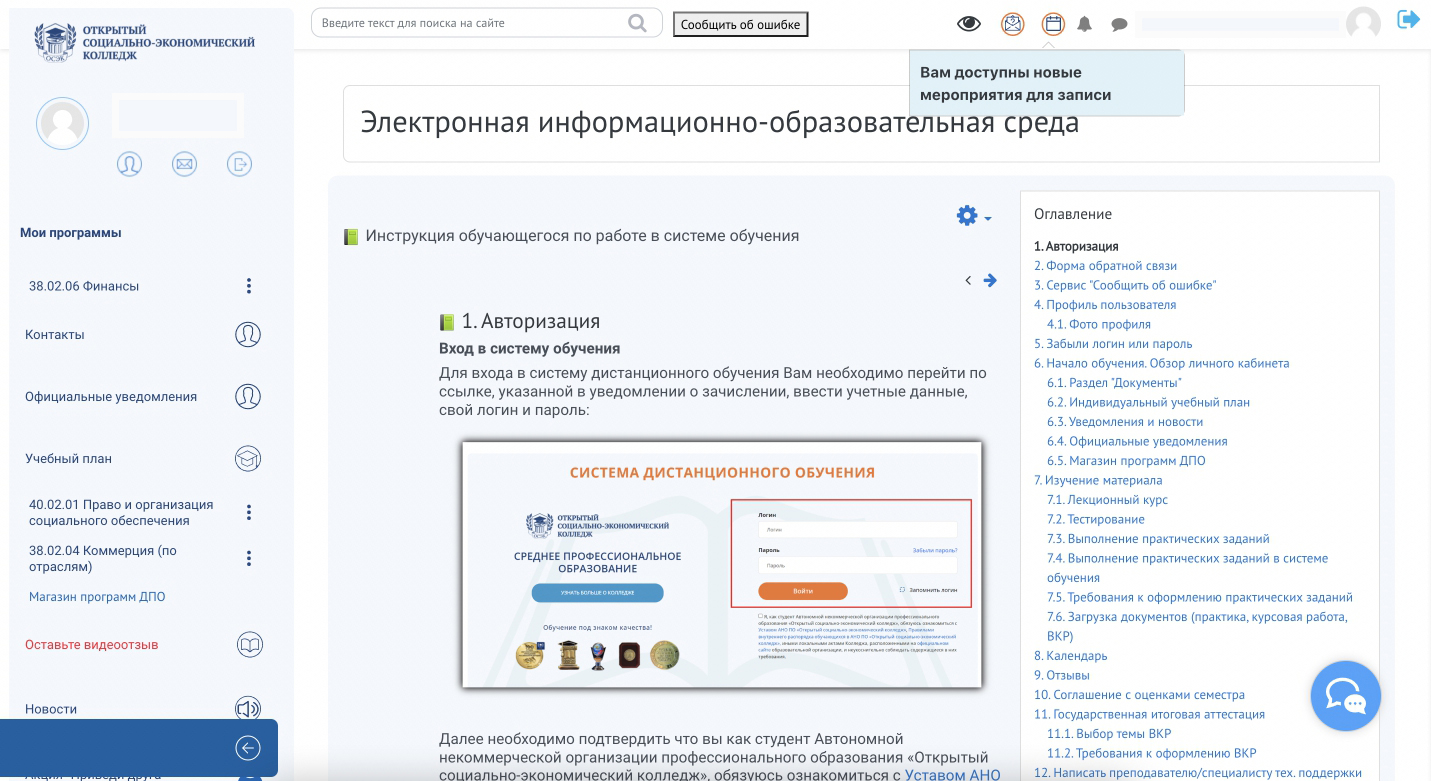Screen dimensions: 1431x781
Task: Open Учебный план in the sidebar
Action: pos(68,458)
